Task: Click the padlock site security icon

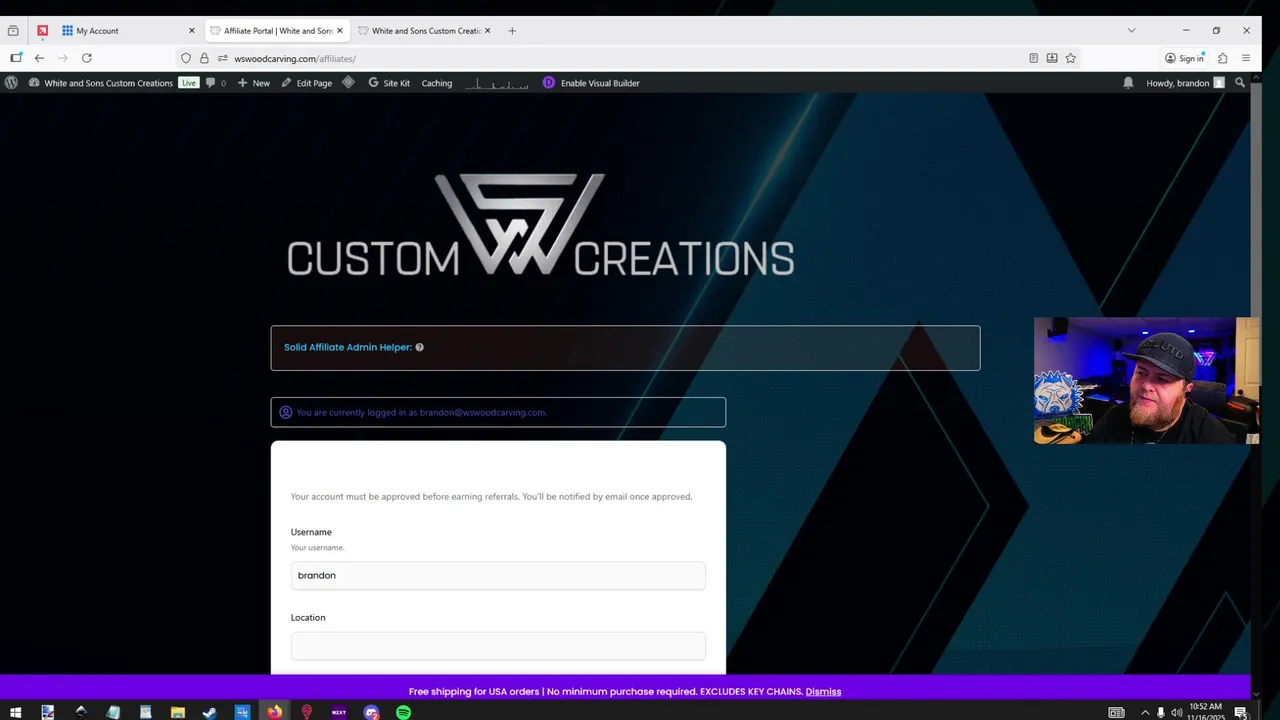Action: (204, 58)
